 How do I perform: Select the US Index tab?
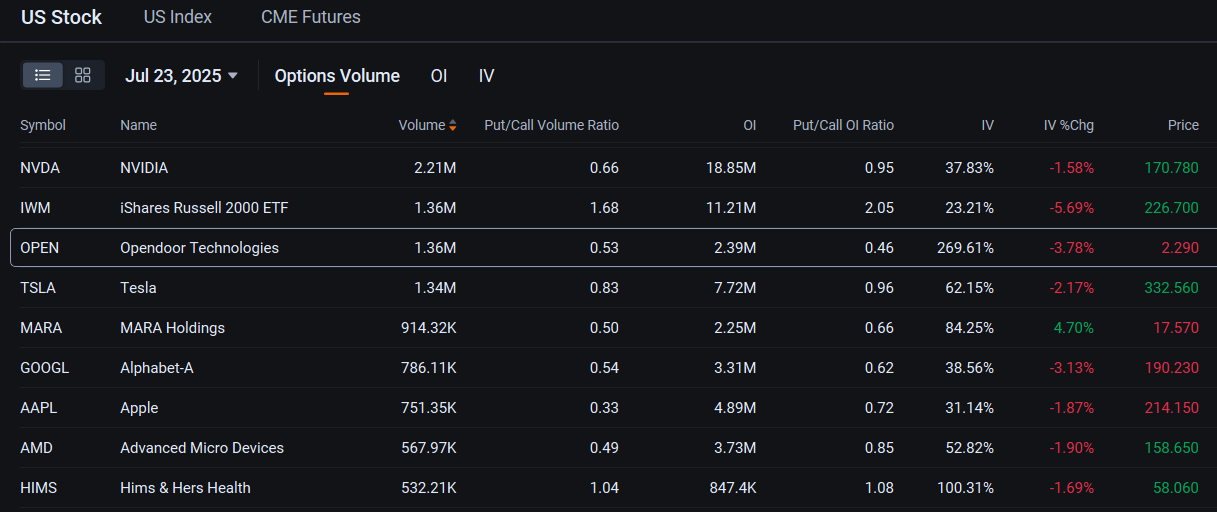[x=177, y=17]
